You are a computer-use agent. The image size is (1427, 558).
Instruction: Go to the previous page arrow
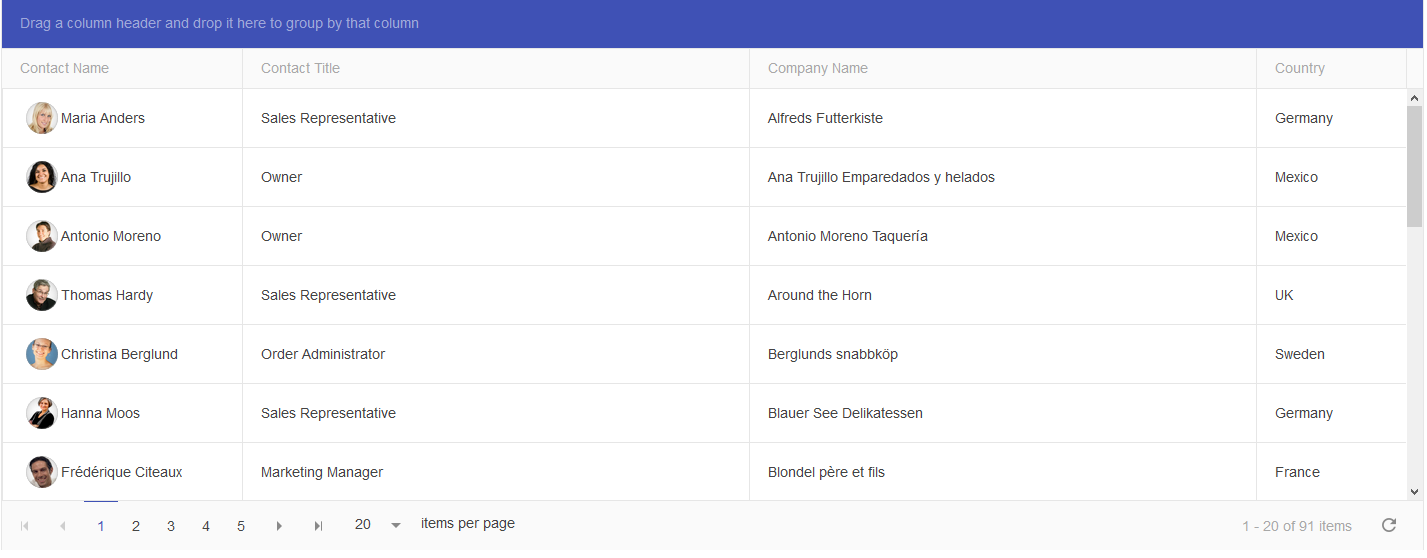point(62,526)
